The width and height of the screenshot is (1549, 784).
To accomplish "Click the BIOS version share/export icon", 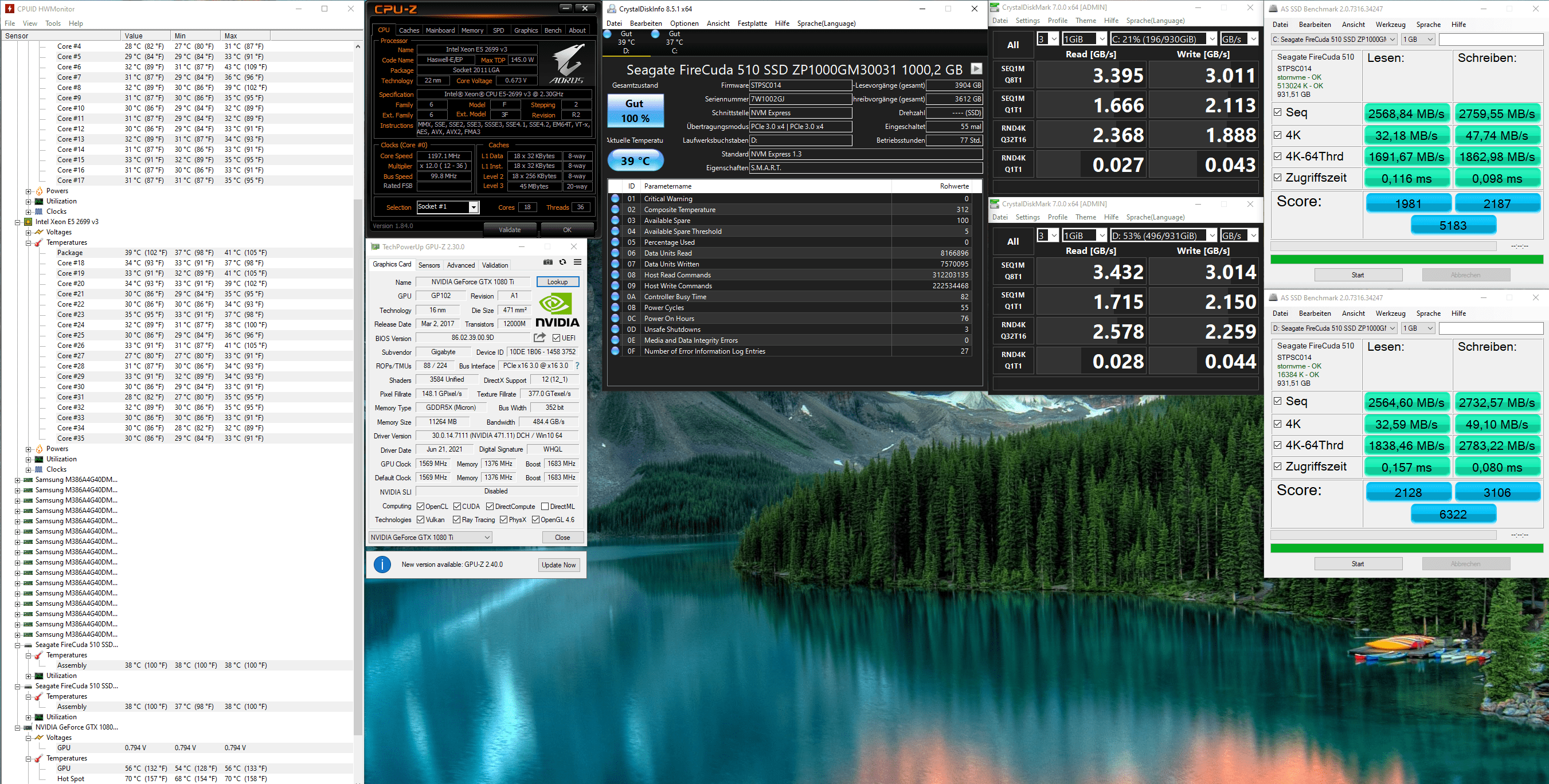I will coord(539,338).
